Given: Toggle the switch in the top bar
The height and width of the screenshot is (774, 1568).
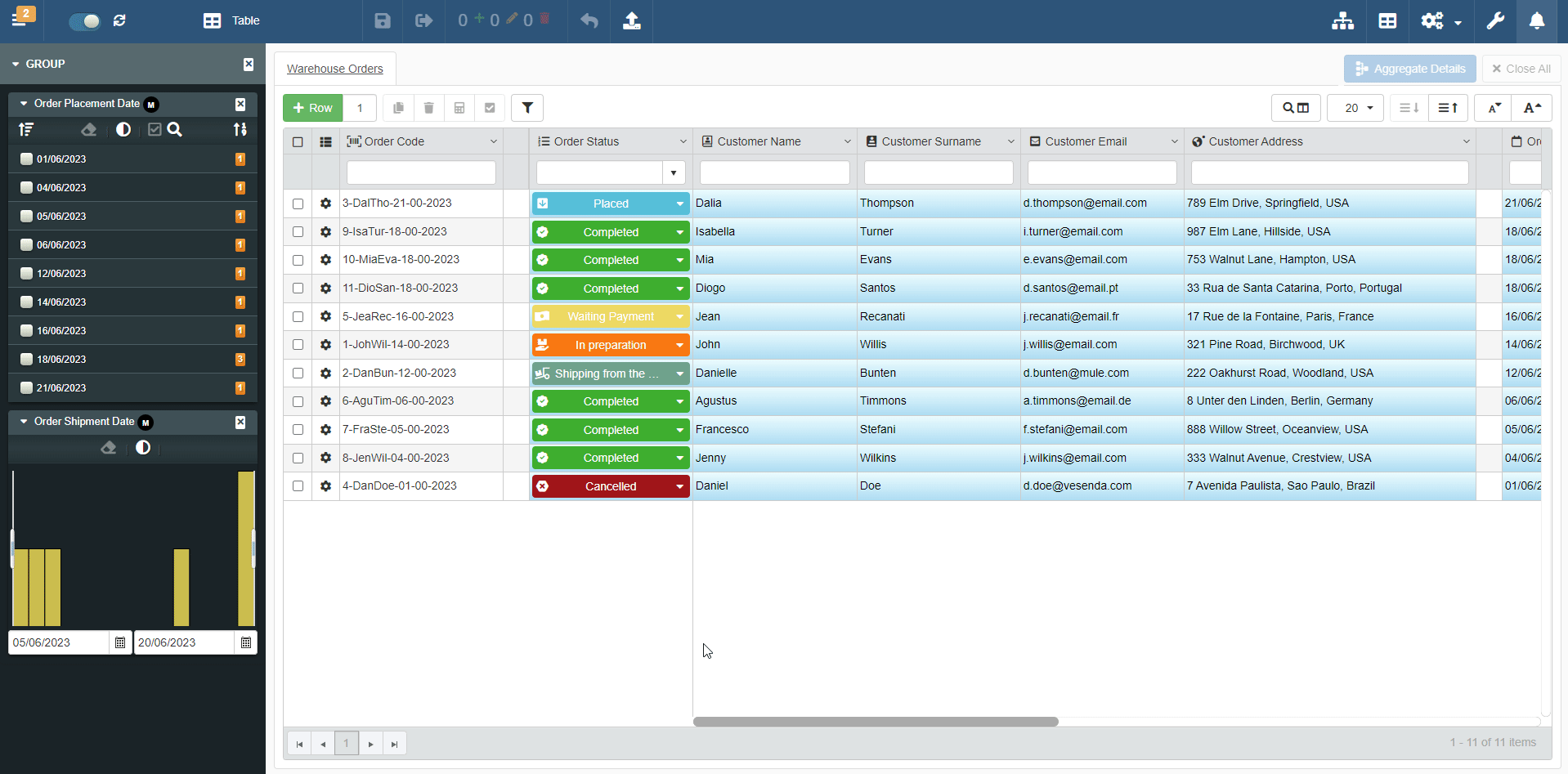Looking at the screenshot, I should [x=84, y=21].
